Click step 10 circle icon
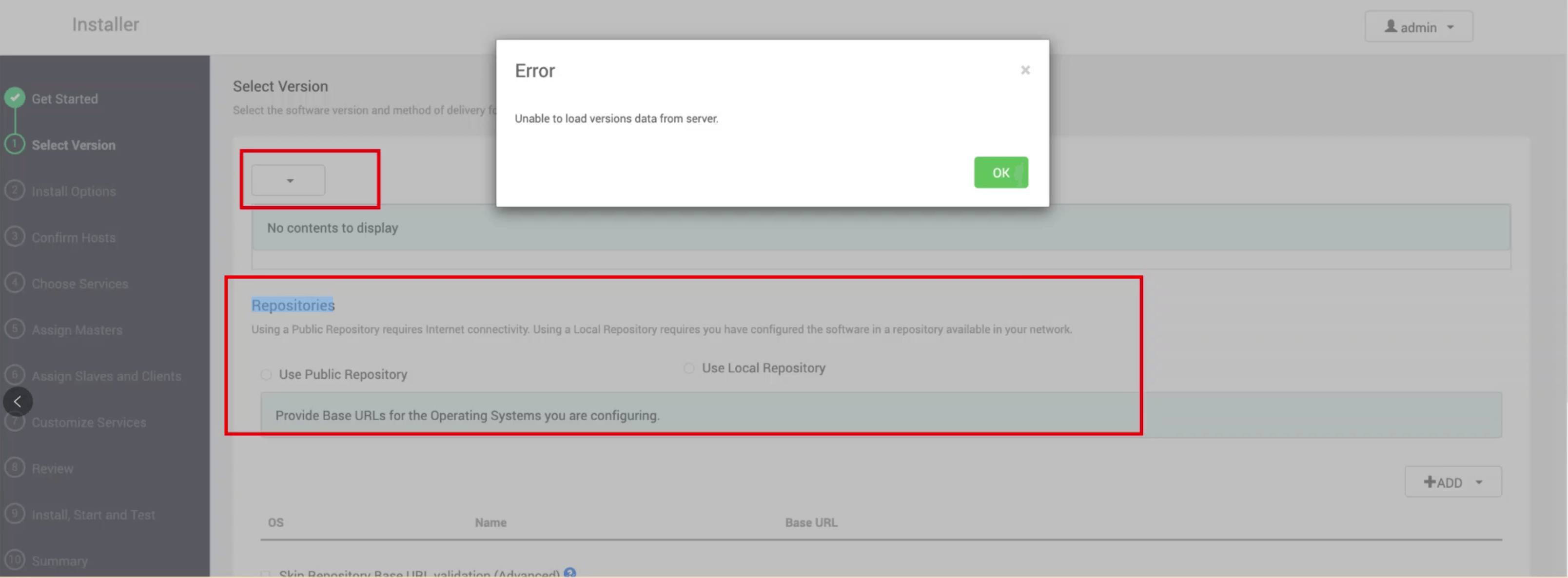The width and height of the screenshot is (1568, 578). point(15,560)
